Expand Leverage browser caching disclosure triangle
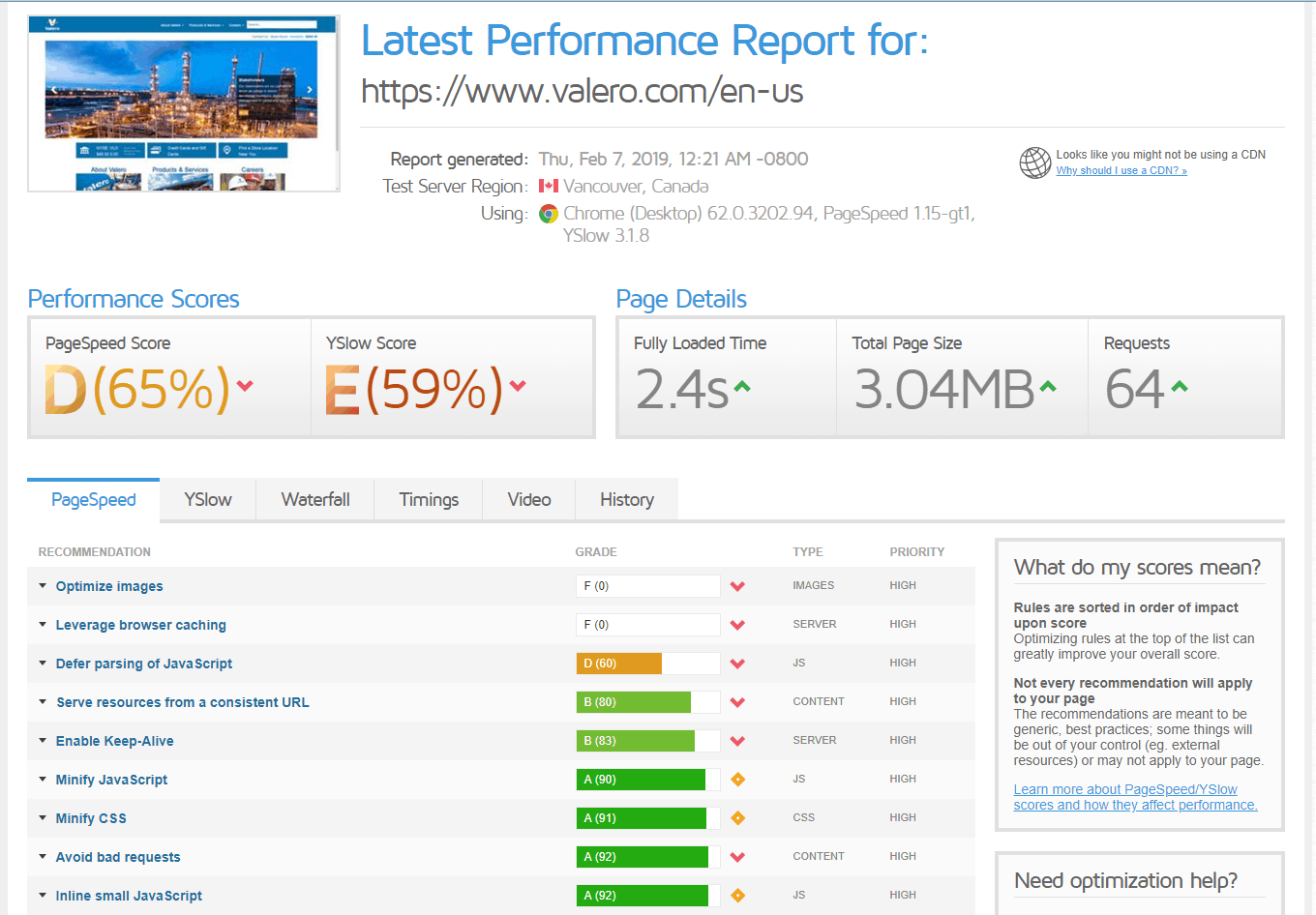This screenshot has width=1316, height=915. pos(43,624)
